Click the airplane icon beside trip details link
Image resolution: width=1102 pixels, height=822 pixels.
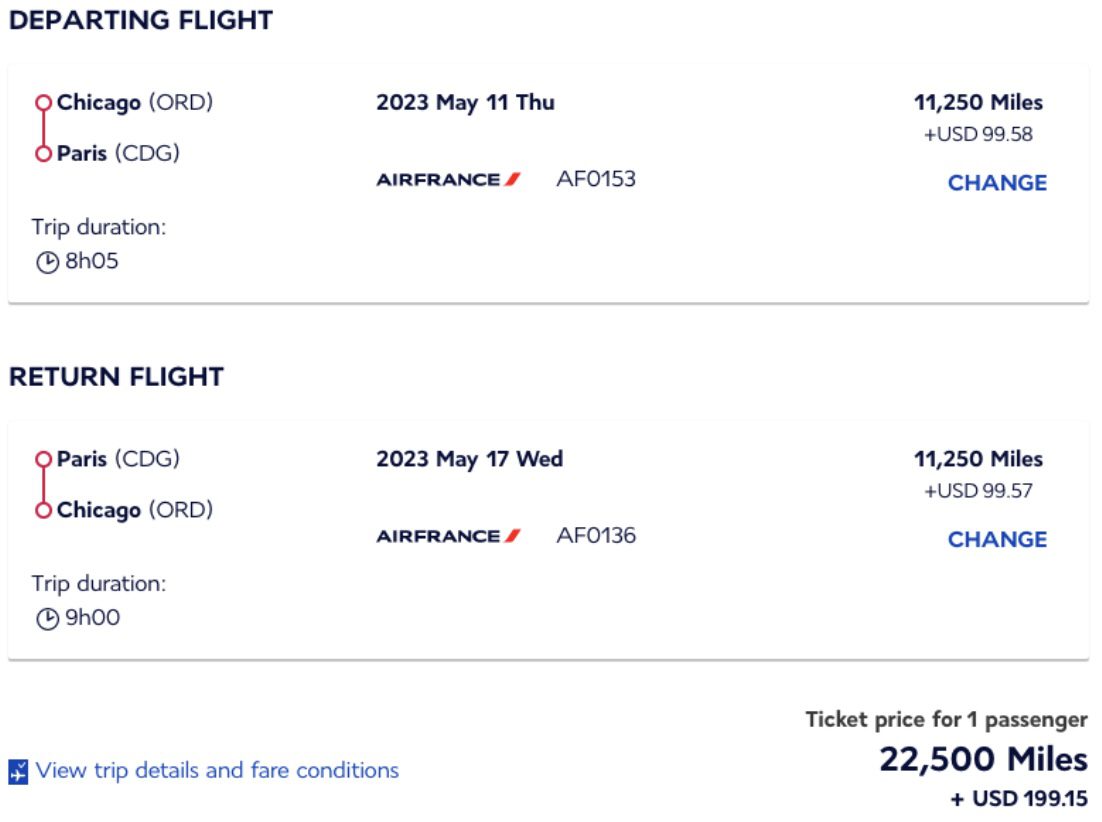(17, 770)
